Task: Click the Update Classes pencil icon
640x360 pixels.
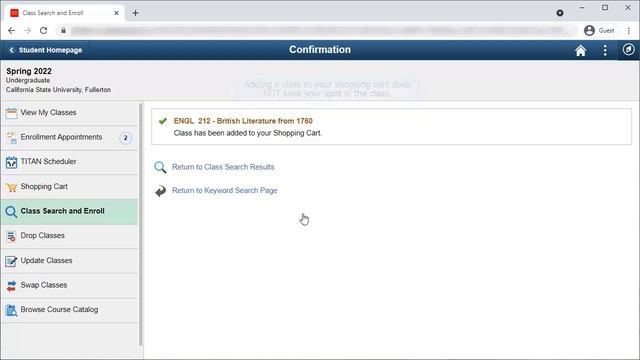Action: pos(11,261)
